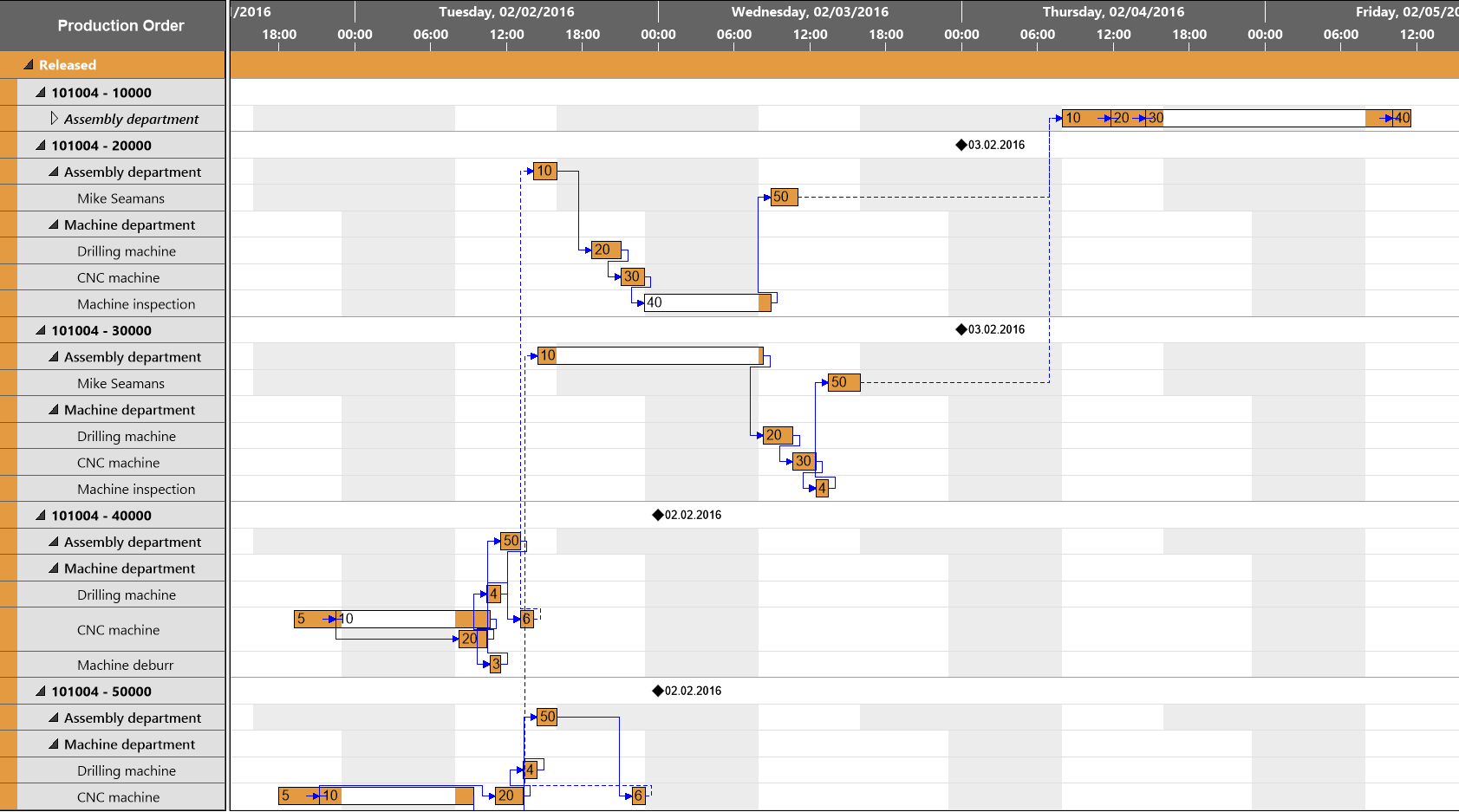Select operation 5 on order 40000 CNC machine
Image resolution: width=1459 pixels, height=812 pixels.
tap(316, 619)
